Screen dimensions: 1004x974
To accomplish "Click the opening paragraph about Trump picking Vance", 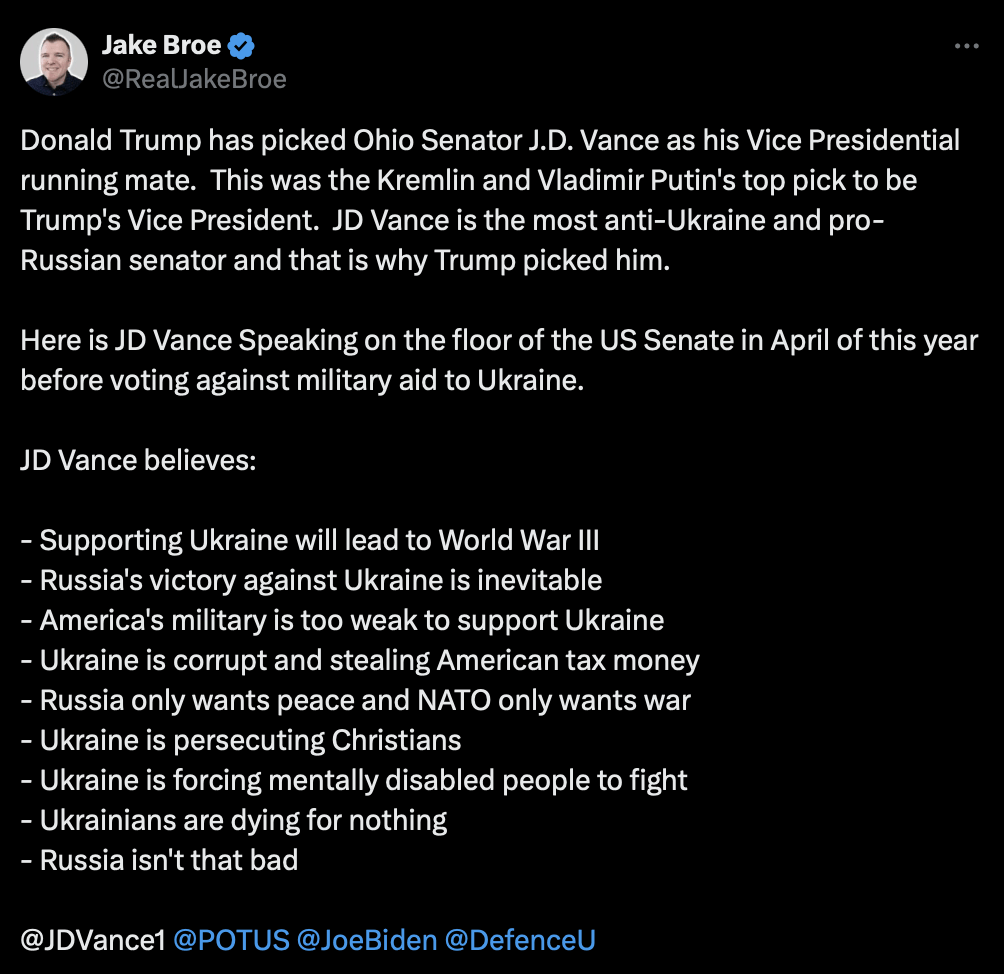I will click(x=490, y=200).
